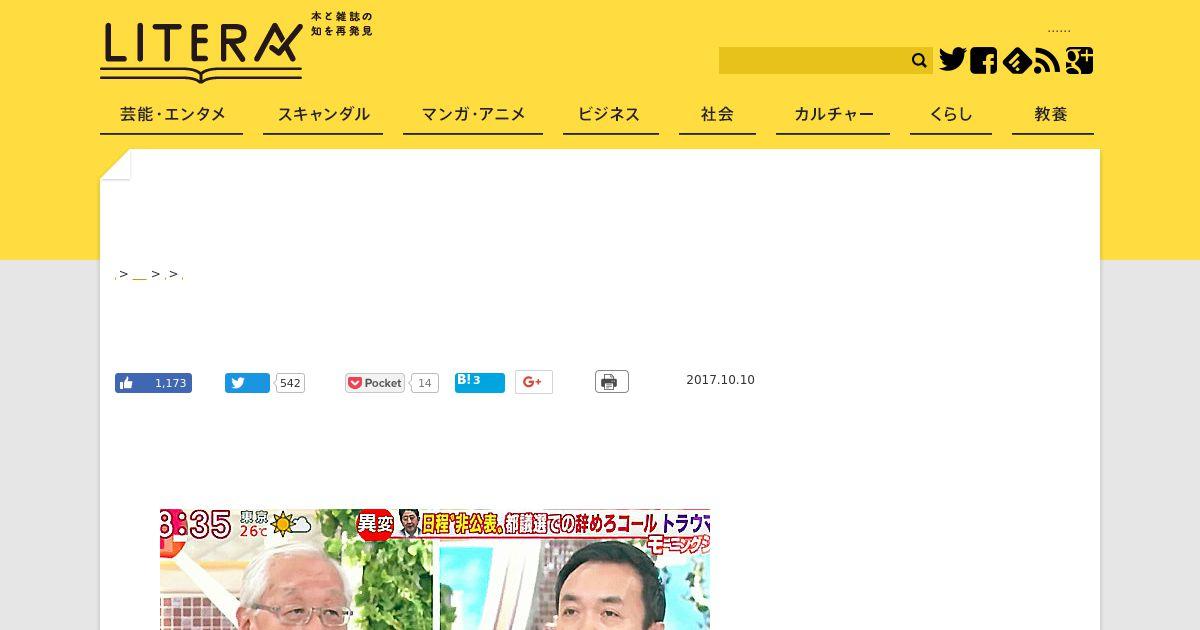Screen dimensions: 1200x630
Task: Open the RSS feed icon
Action: tap(1047, 61)
